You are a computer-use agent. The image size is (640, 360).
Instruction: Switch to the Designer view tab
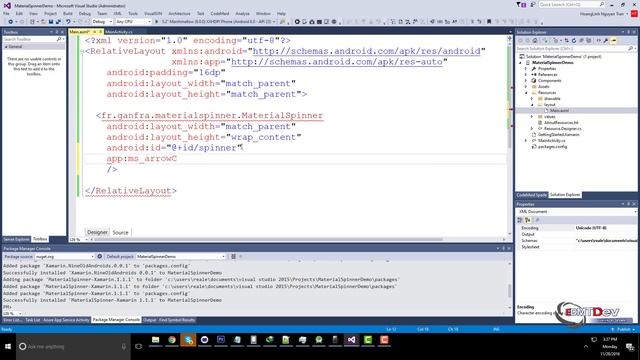(97, 232)
